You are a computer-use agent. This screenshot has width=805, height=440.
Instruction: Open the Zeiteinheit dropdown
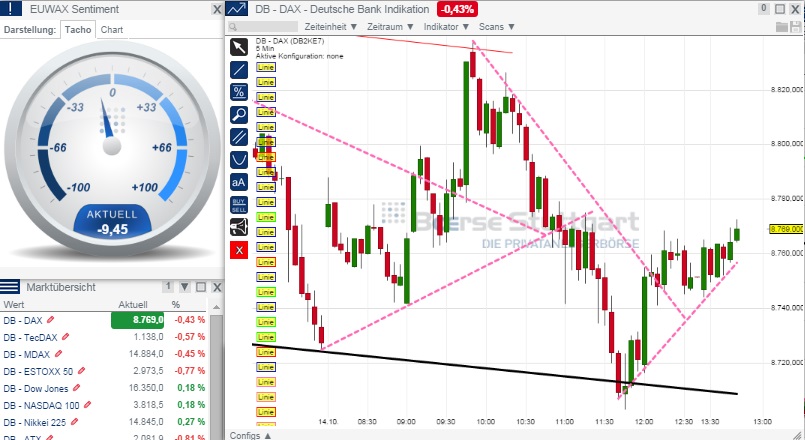point(331,27)
